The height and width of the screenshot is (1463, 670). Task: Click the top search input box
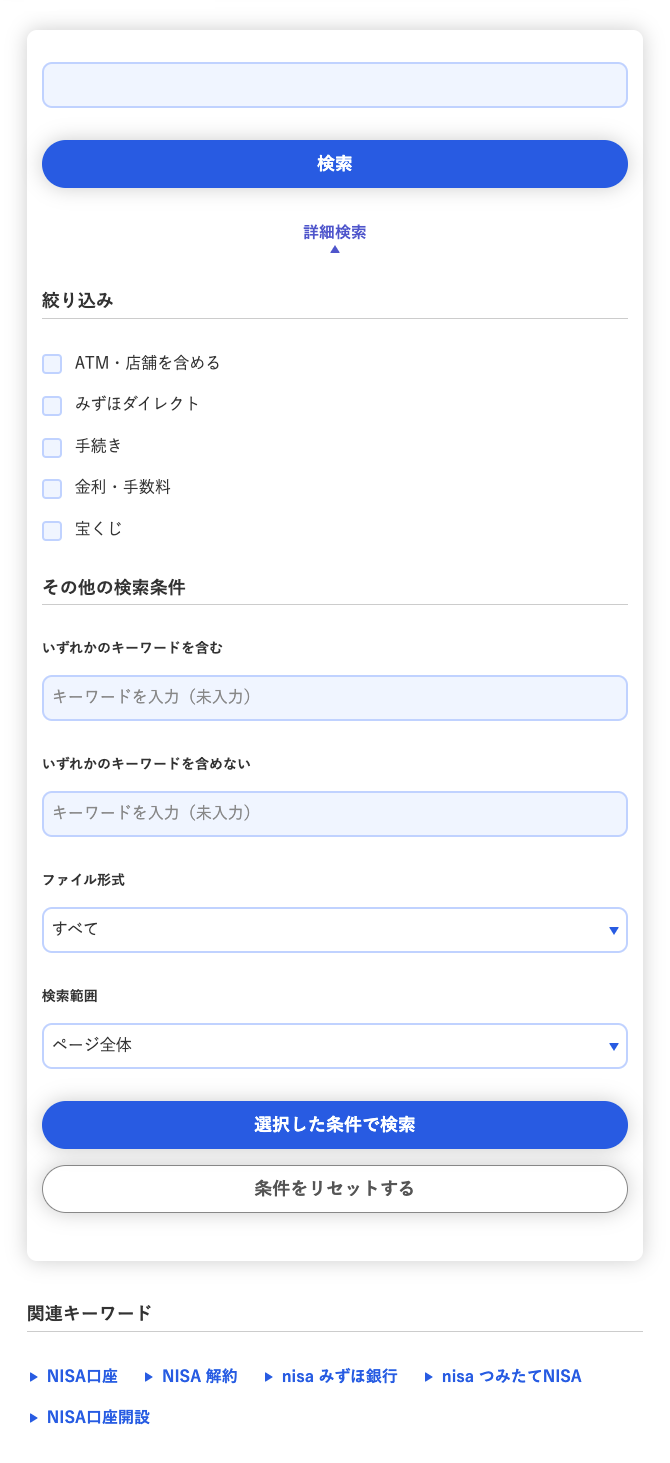[334, 85]
